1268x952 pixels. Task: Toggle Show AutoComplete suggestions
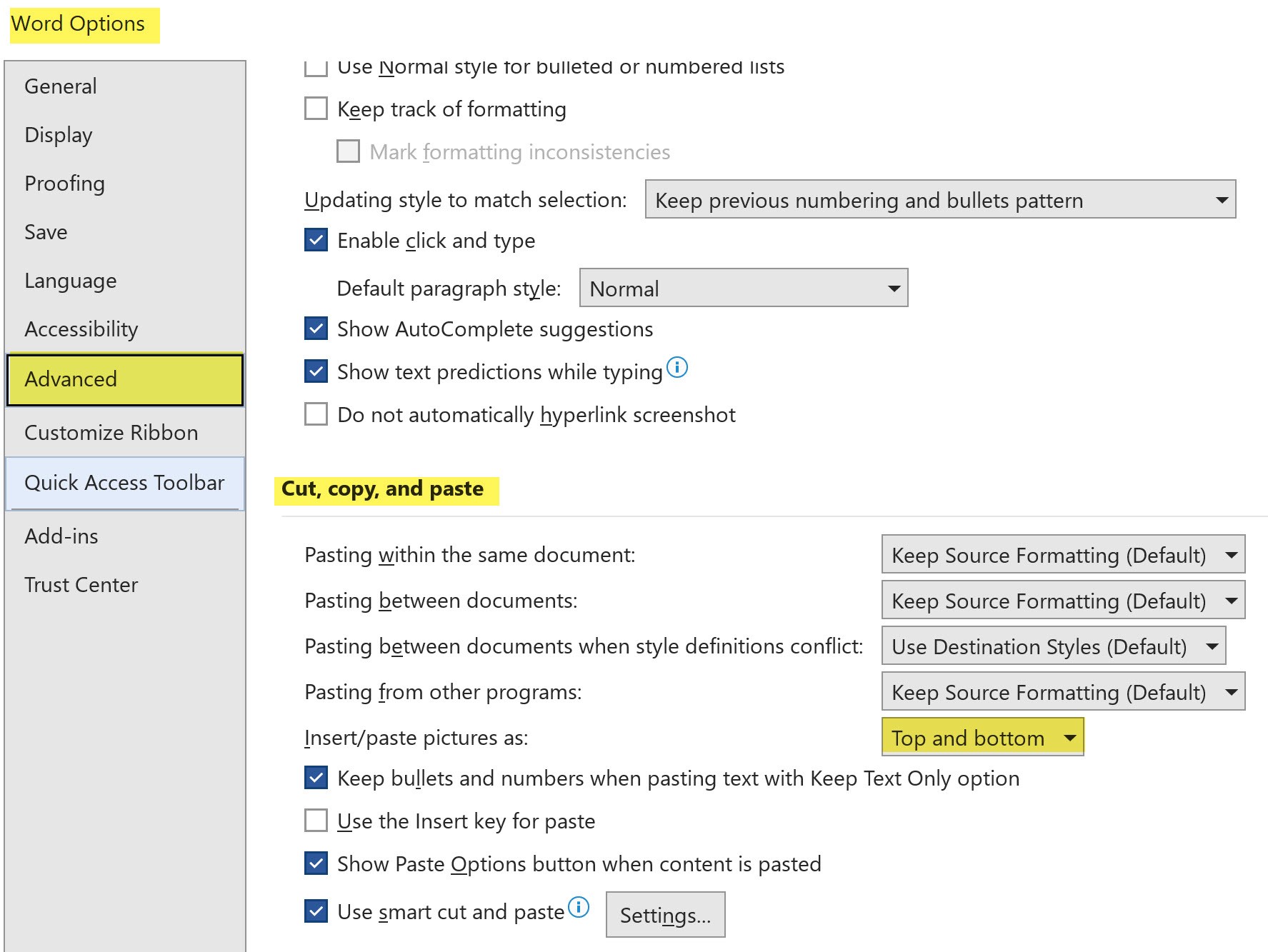(316, 329)
